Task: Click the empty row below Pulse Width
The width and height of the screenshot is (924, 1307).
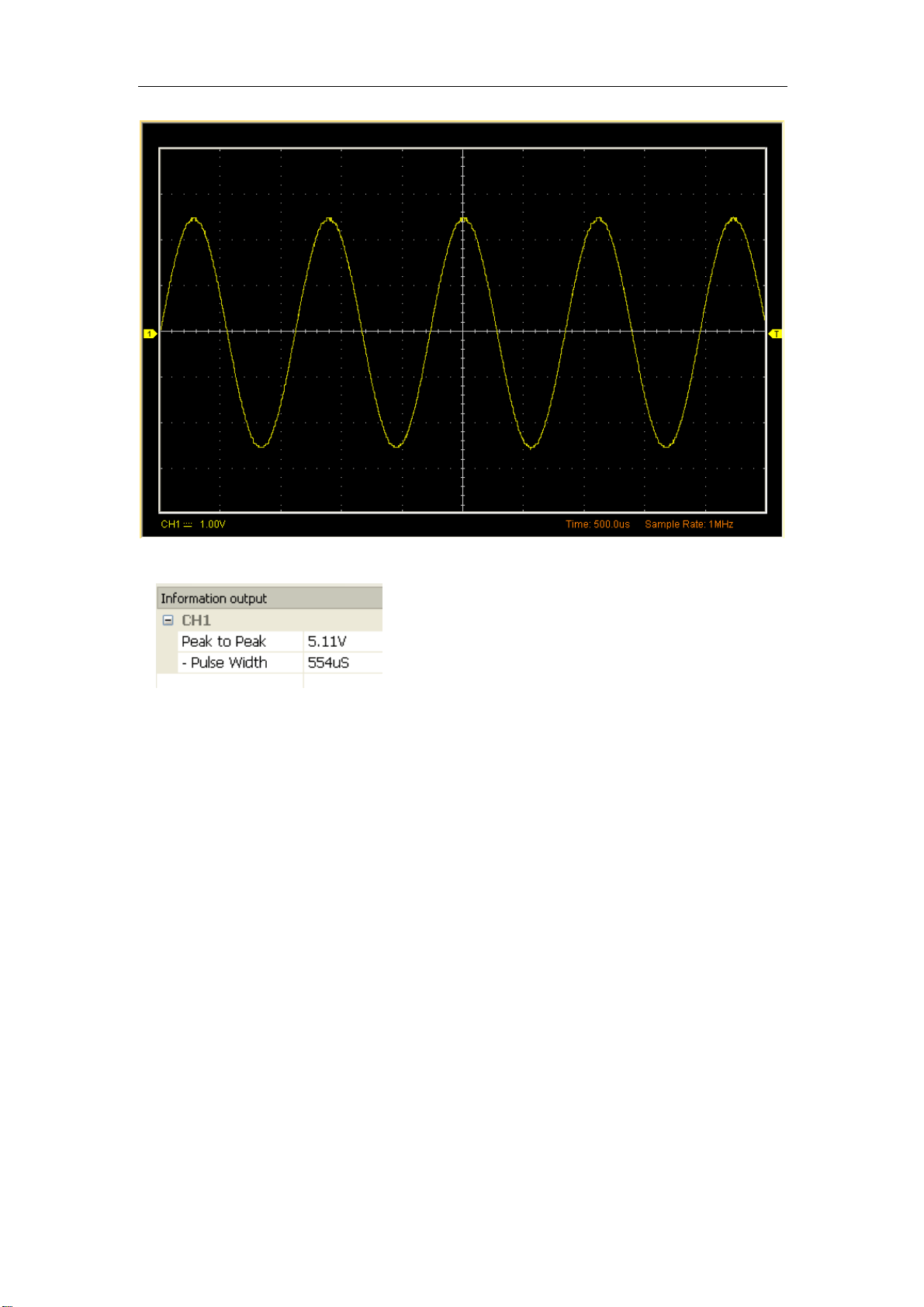Action: pyautogui.click(x=269, y=680)
